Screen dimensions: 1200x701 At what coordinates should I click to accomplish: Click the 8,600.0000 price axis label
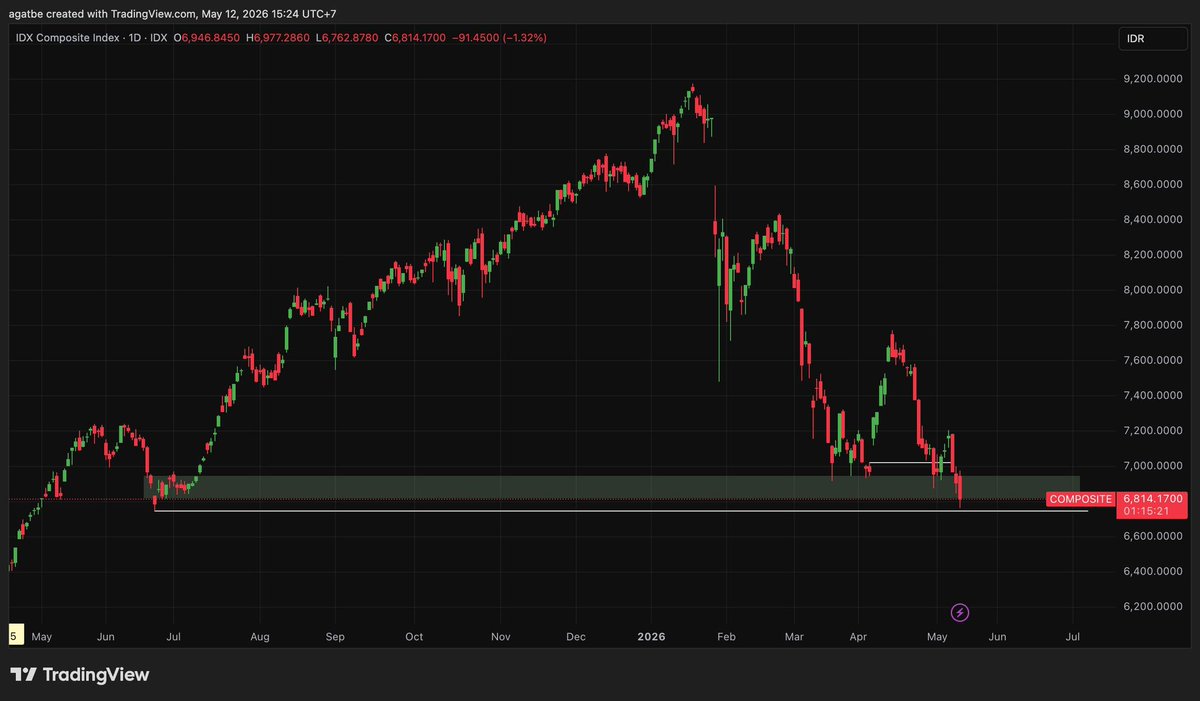pyautogui.click(x=1153, y=185)
